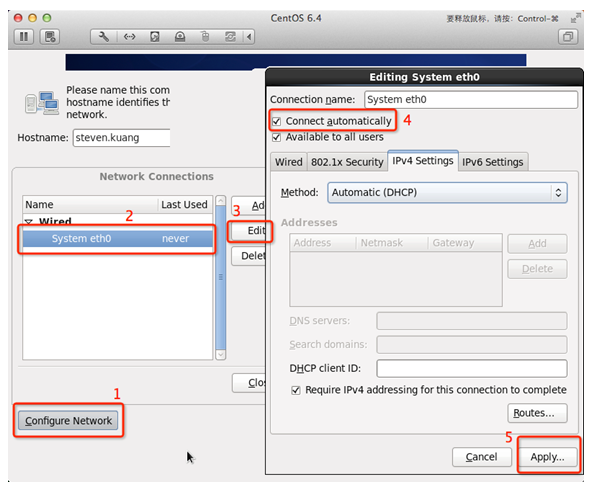Click the hard disk icon in toolbar
597x487 pixels.
click(155, 37)
